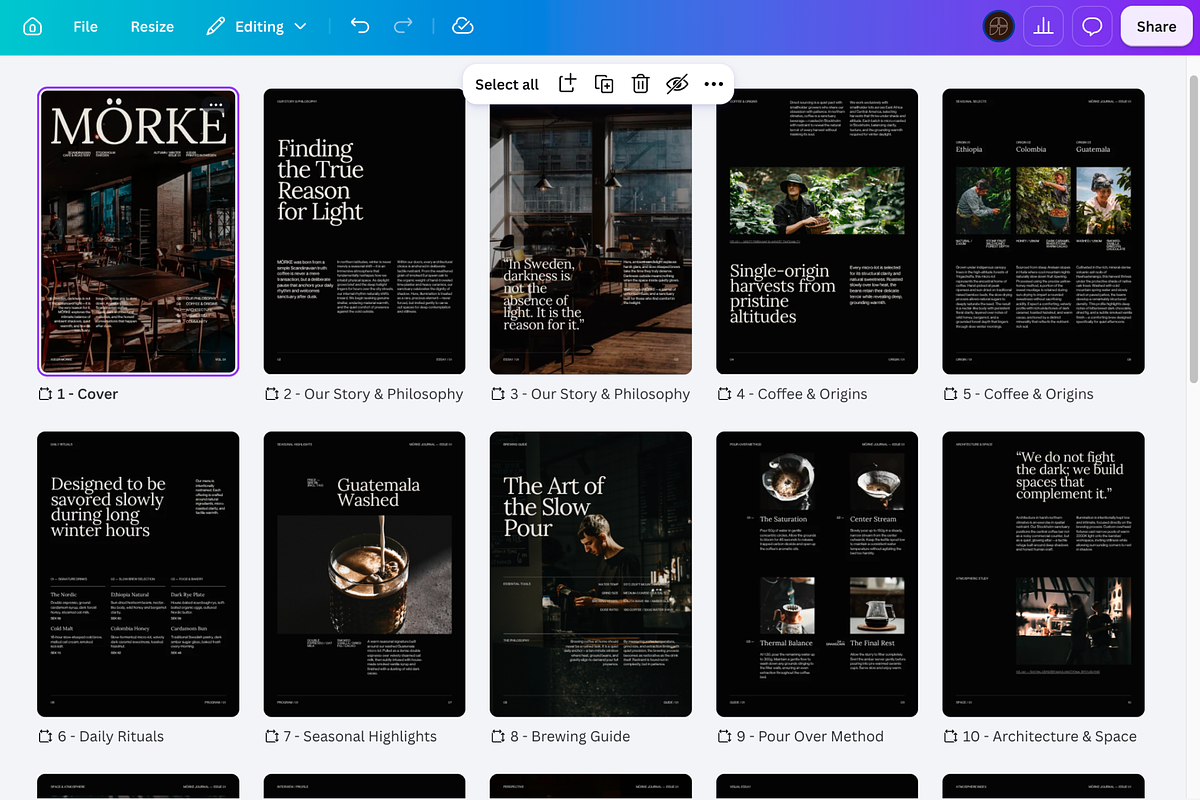
Task: Click the redo arrow
Action: point(403,27)
